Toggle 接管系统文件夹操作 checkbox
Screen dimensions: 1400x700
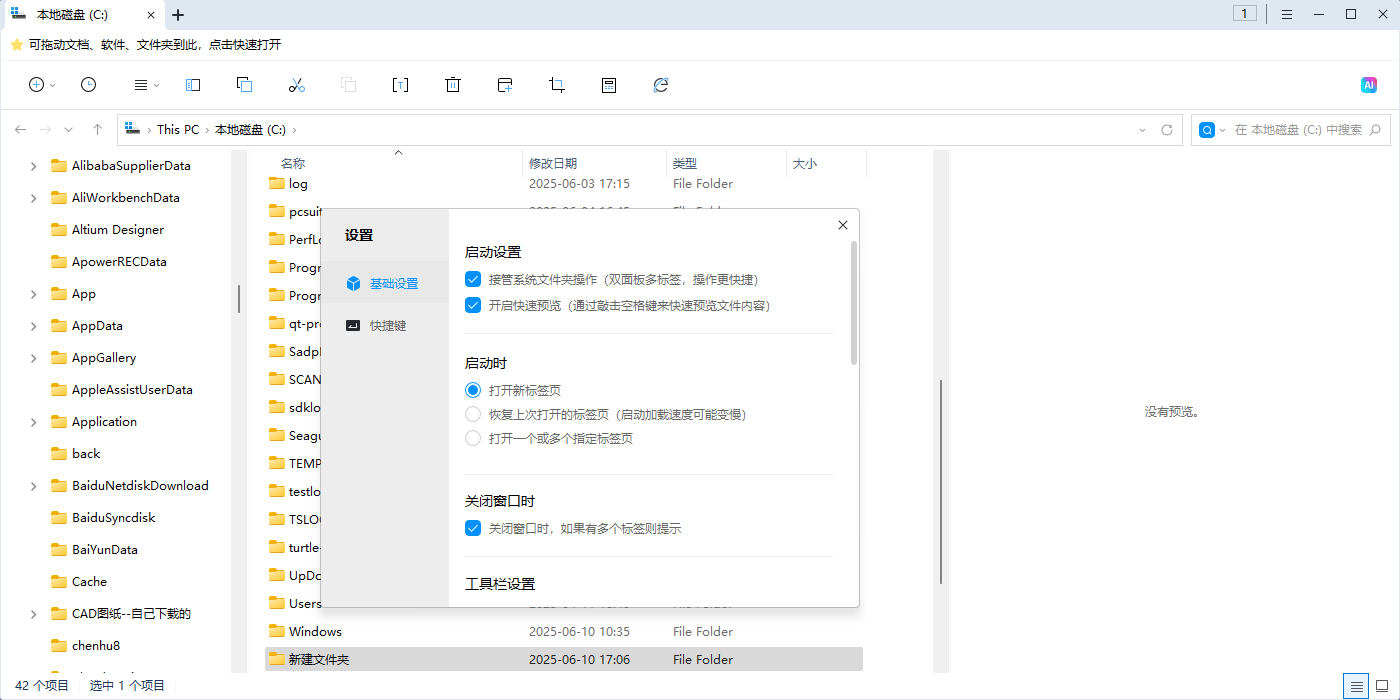tap(474, 280)
